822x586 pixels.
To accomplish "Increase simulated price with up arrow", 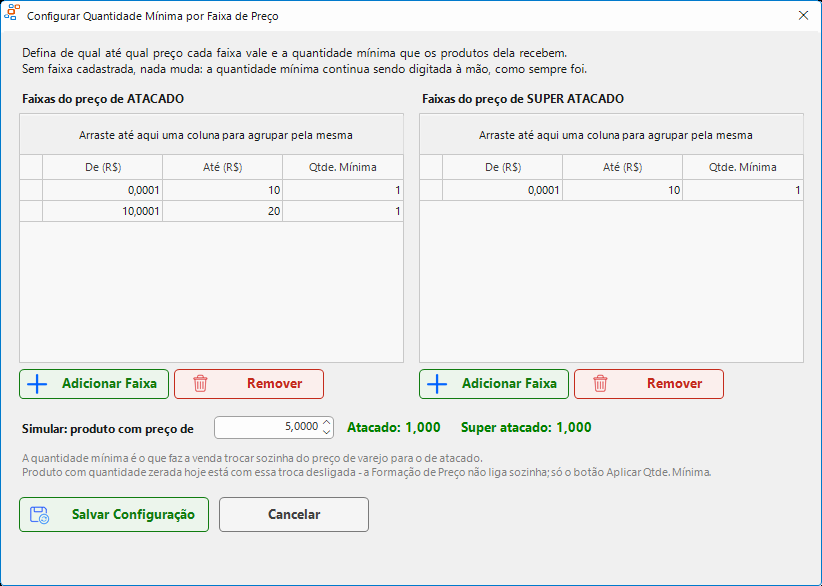I will pyautogui.click(x=327, y=422).
